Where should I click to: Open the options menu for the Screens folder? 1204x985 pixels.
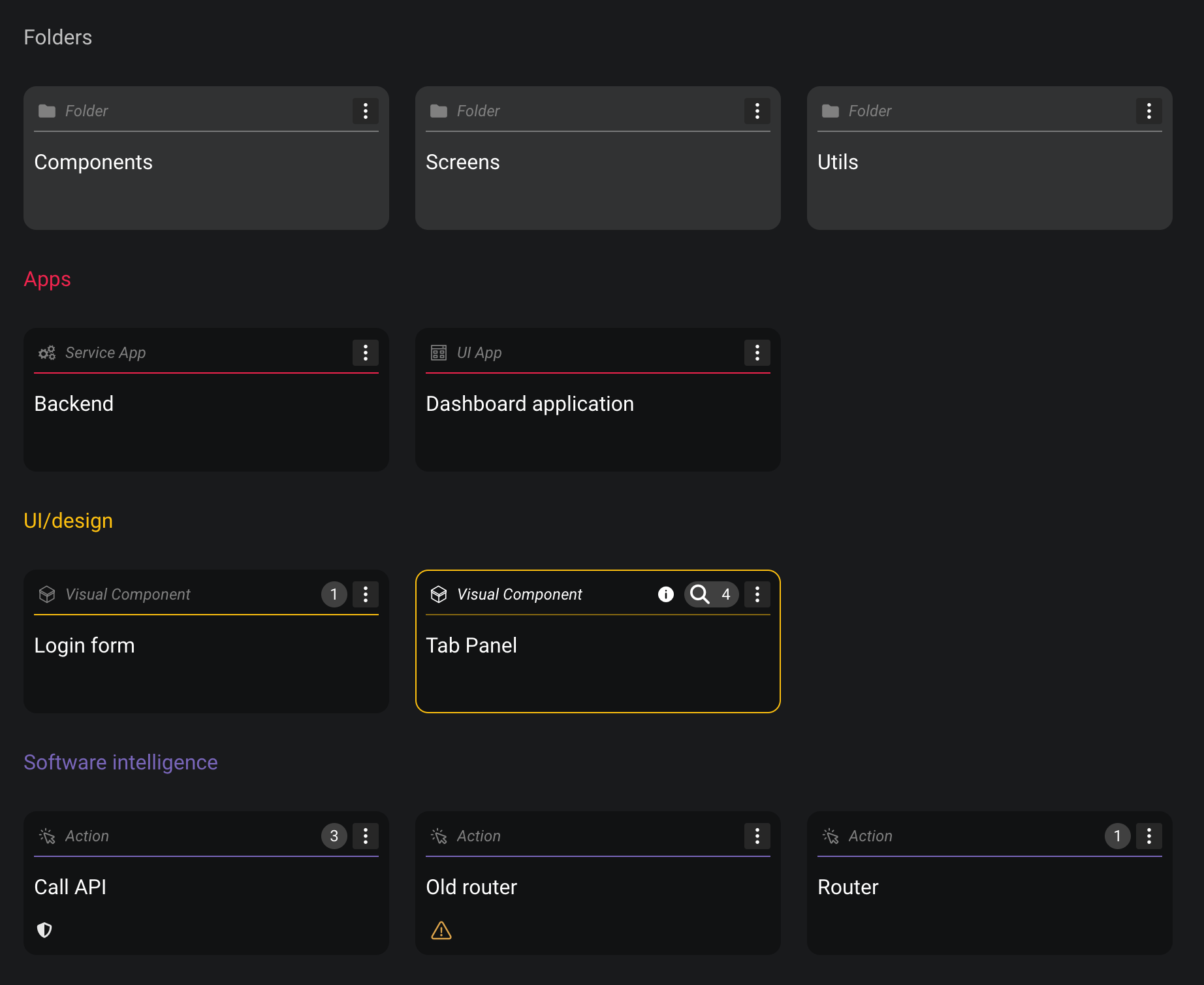(757, 110)
